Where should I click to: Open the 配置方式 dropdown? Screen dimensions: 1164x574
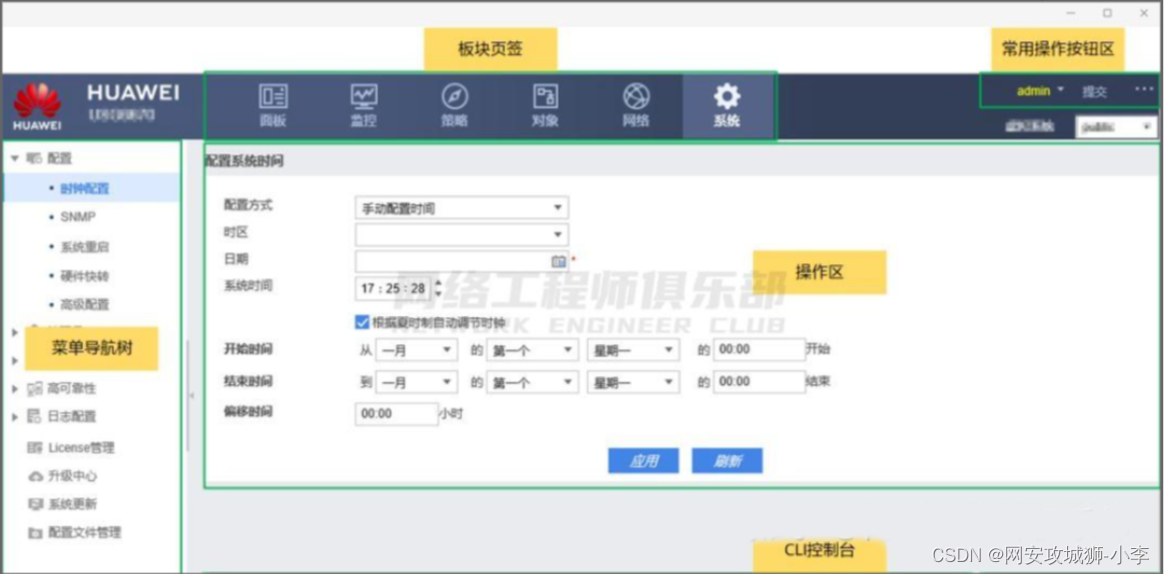coord(462,208)
